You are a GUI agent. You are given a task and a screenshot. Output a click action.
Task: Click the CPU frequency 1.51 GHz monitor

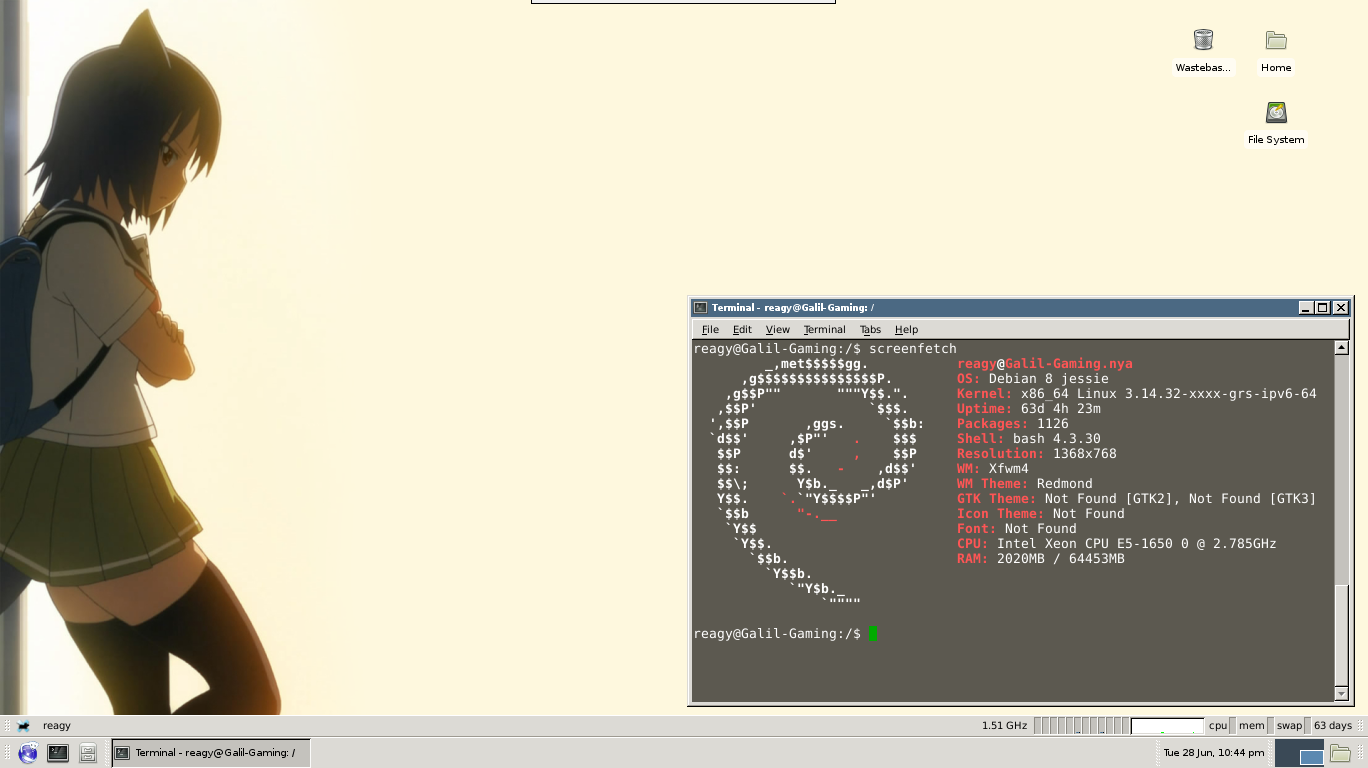point(1004,726)
